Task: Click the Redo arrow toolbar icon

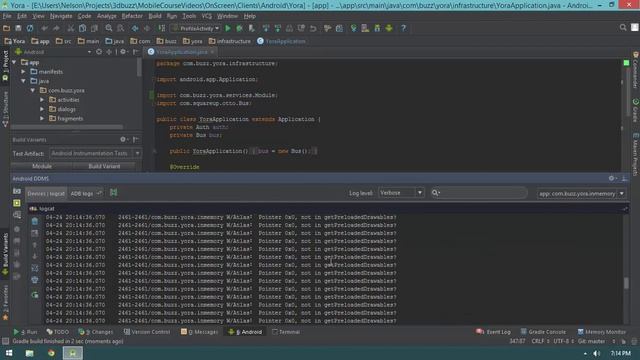Action: point(56,28)
